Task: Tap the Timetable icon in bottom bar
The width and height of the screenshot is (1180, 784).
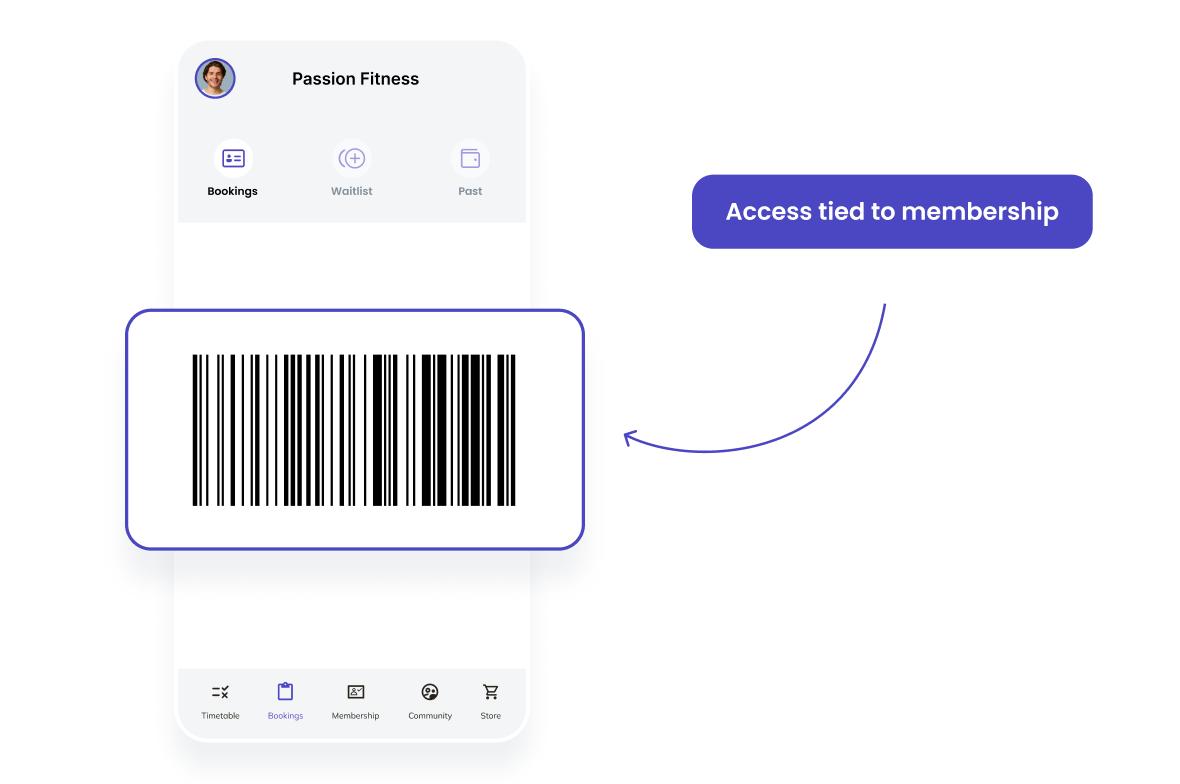Action: 220,691
